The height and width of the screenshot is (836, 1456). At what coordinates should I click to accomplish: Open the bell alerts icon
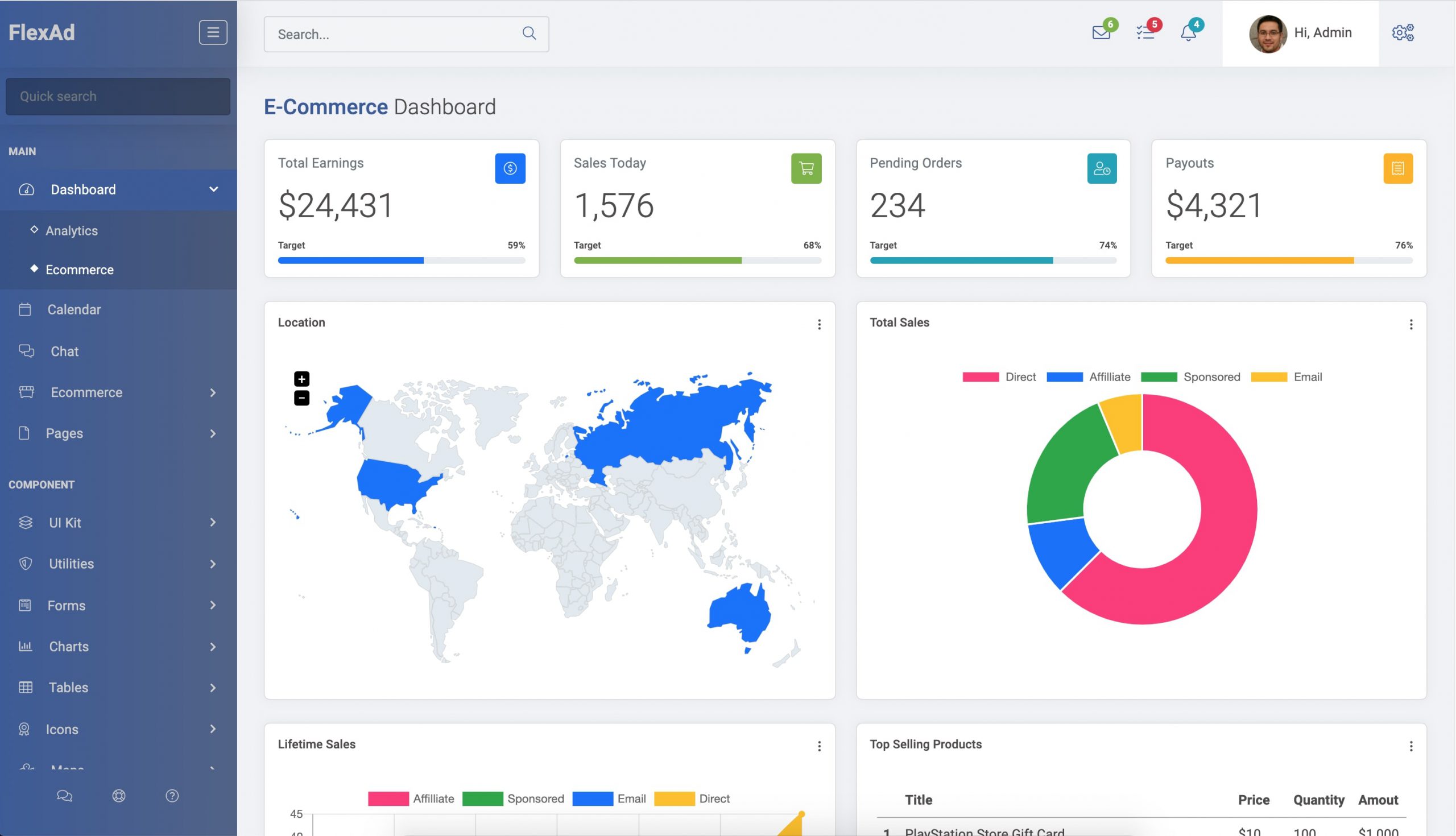coord(1189,33)
